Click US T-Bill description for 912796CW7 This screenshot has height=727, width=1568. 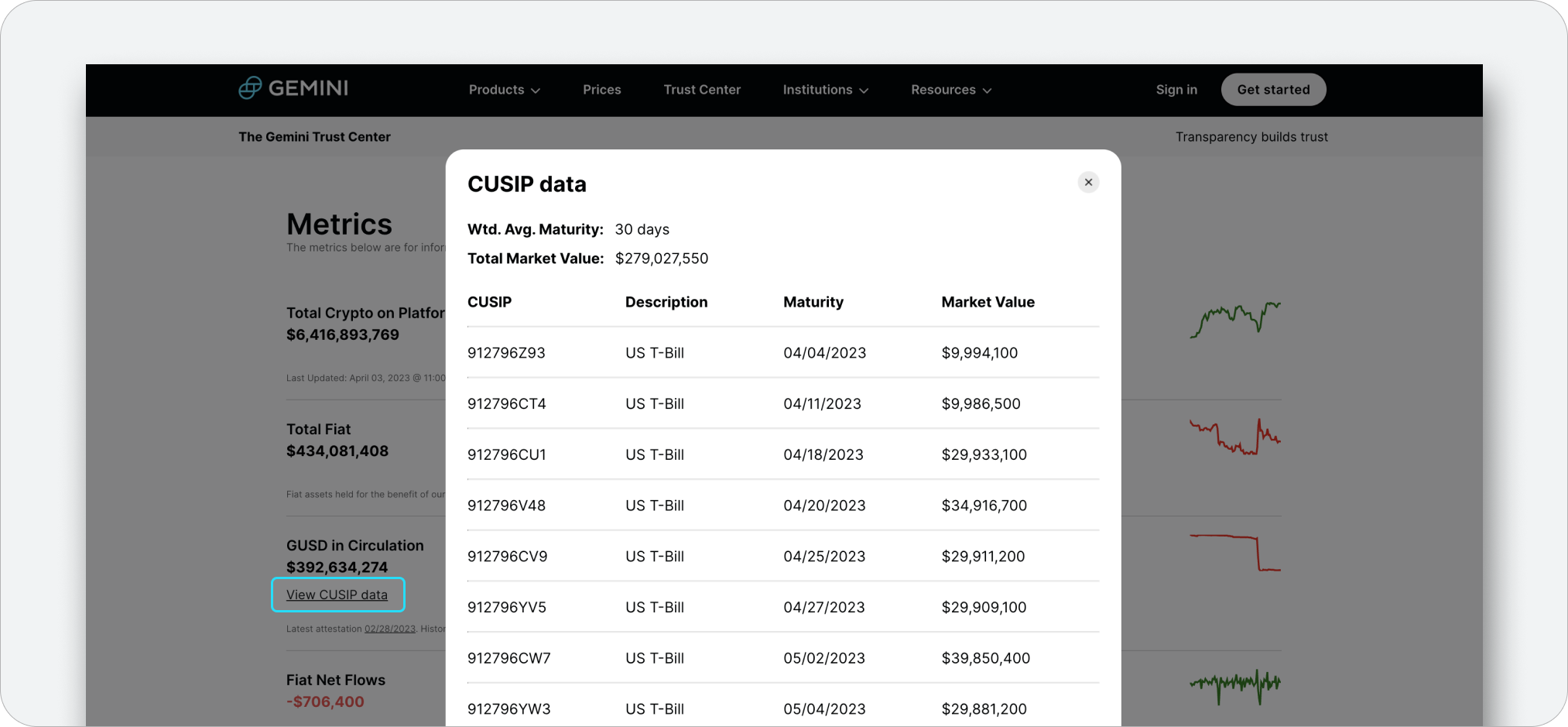point(655,659)
